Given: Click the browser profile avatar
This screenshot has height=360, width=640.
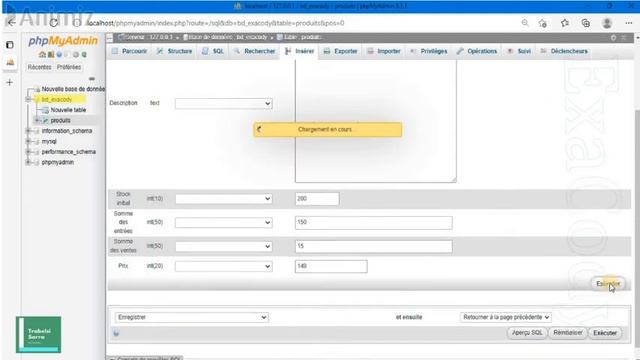Looking at the screenshot, I should [607, 23].
